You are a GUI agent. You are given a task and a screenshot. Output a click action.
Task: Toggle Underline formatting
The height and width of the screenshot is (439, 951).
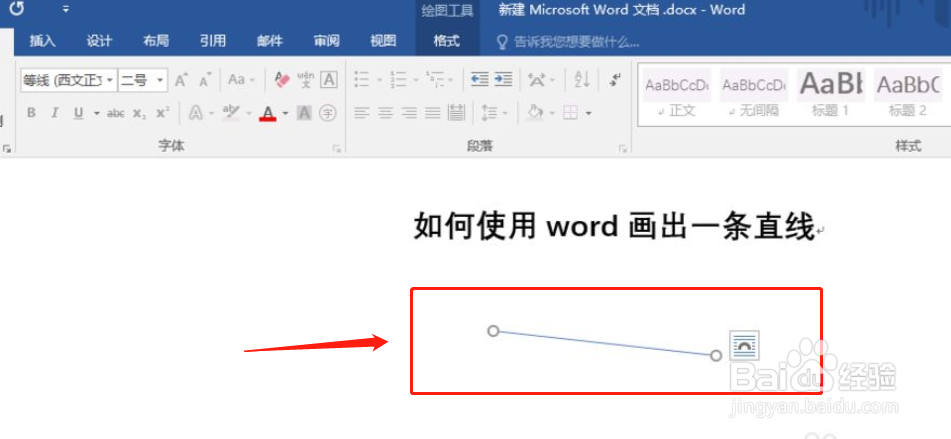(x=78, y=113)
